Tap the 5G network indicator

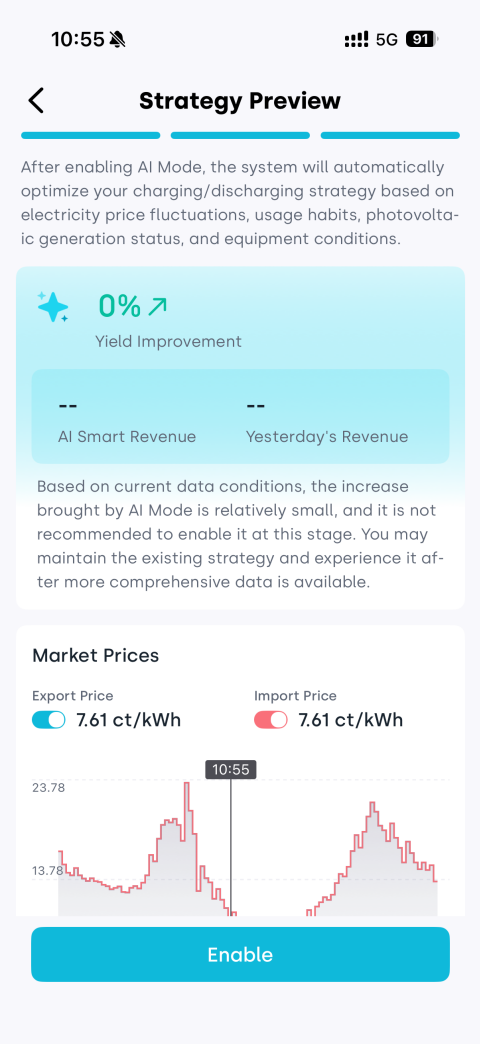387,40
